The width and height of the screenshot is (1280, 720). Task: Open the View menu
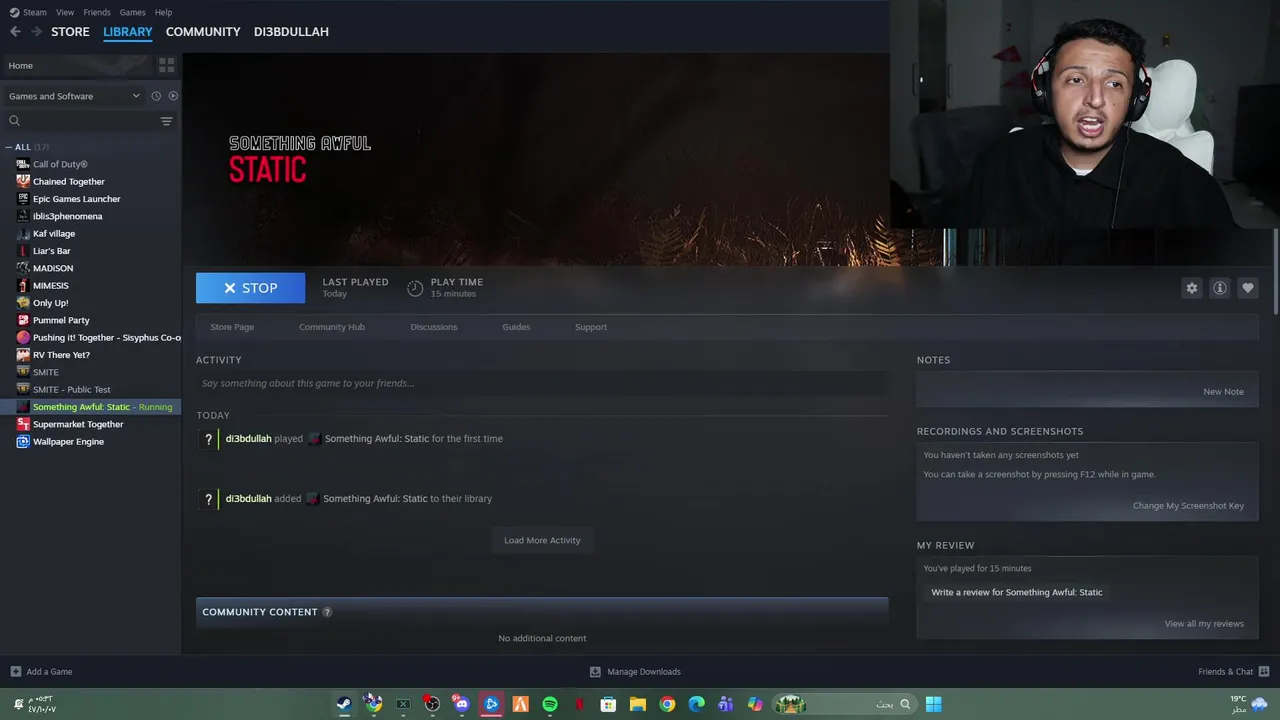[x=65, y=12]
